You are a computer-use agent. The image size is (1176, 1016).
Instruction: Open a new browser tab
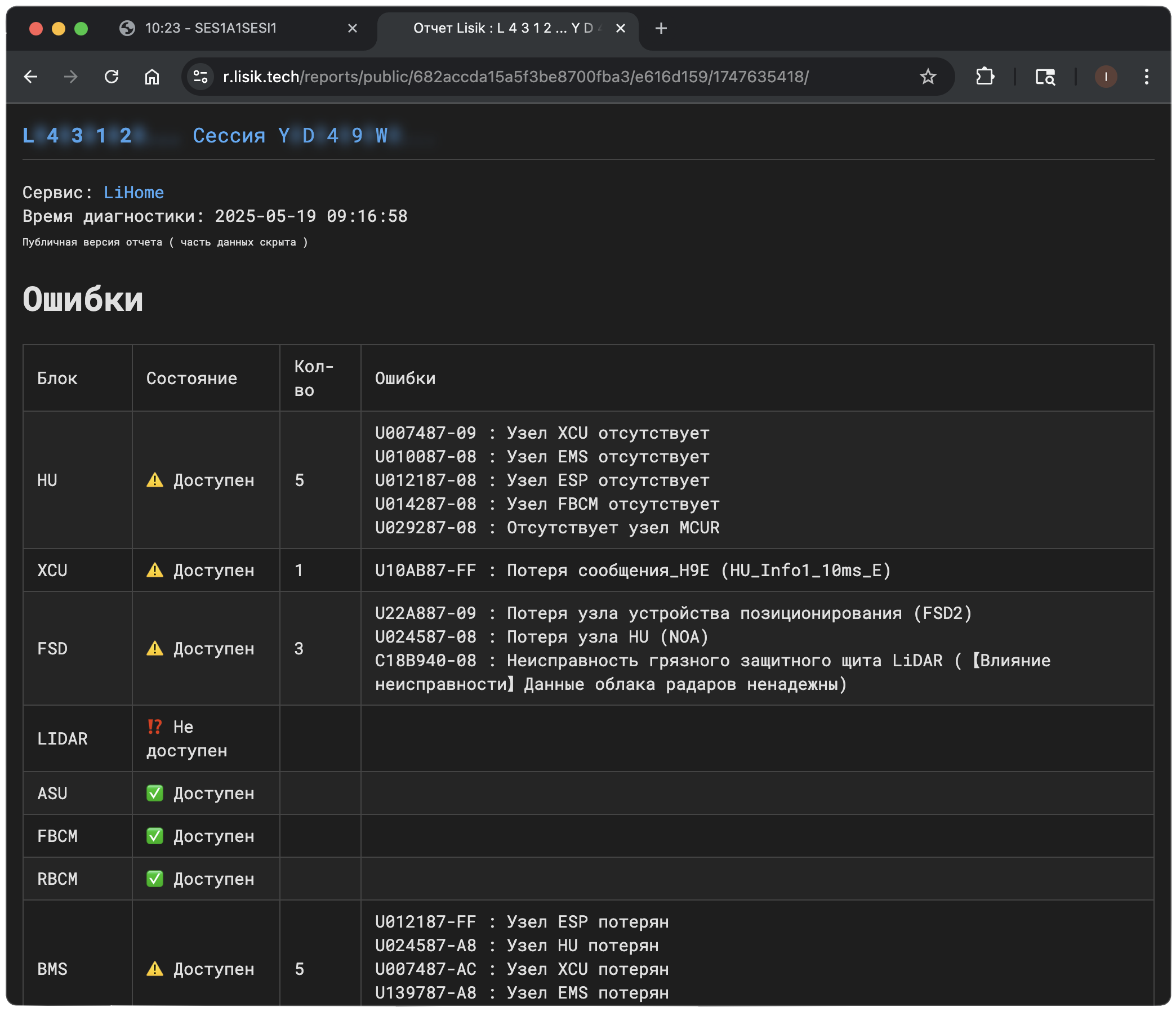661,28
